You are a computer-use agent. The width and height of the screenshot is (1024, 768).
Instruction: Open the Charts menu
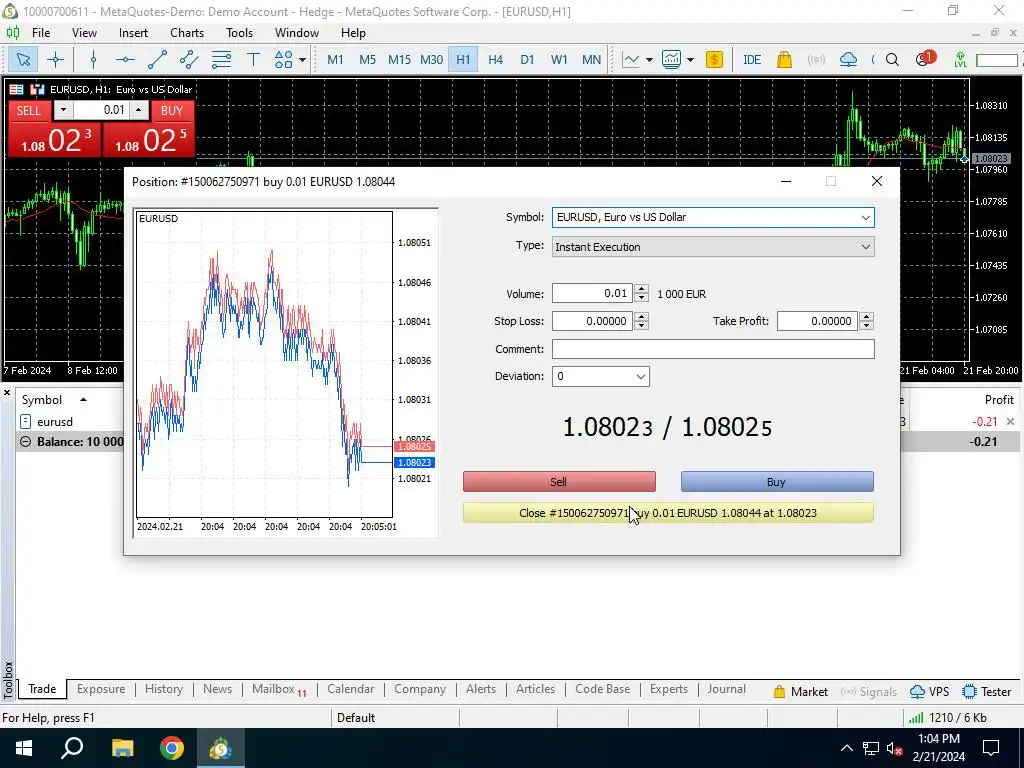coord(187,33)
